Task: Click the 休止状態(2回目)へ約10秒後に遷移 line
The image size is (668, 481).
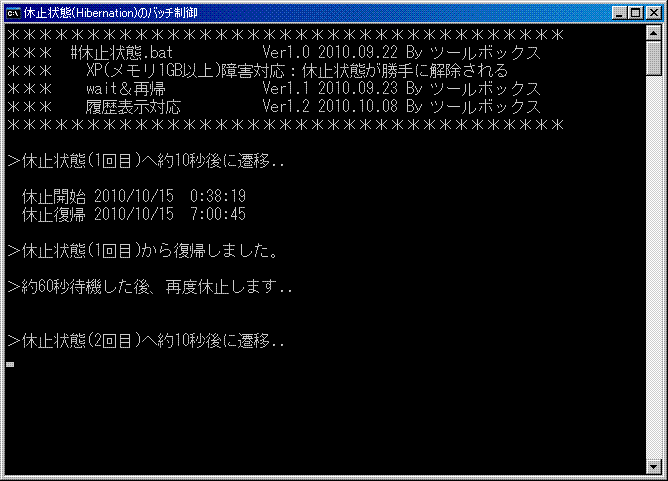Action: click(146, 340)
